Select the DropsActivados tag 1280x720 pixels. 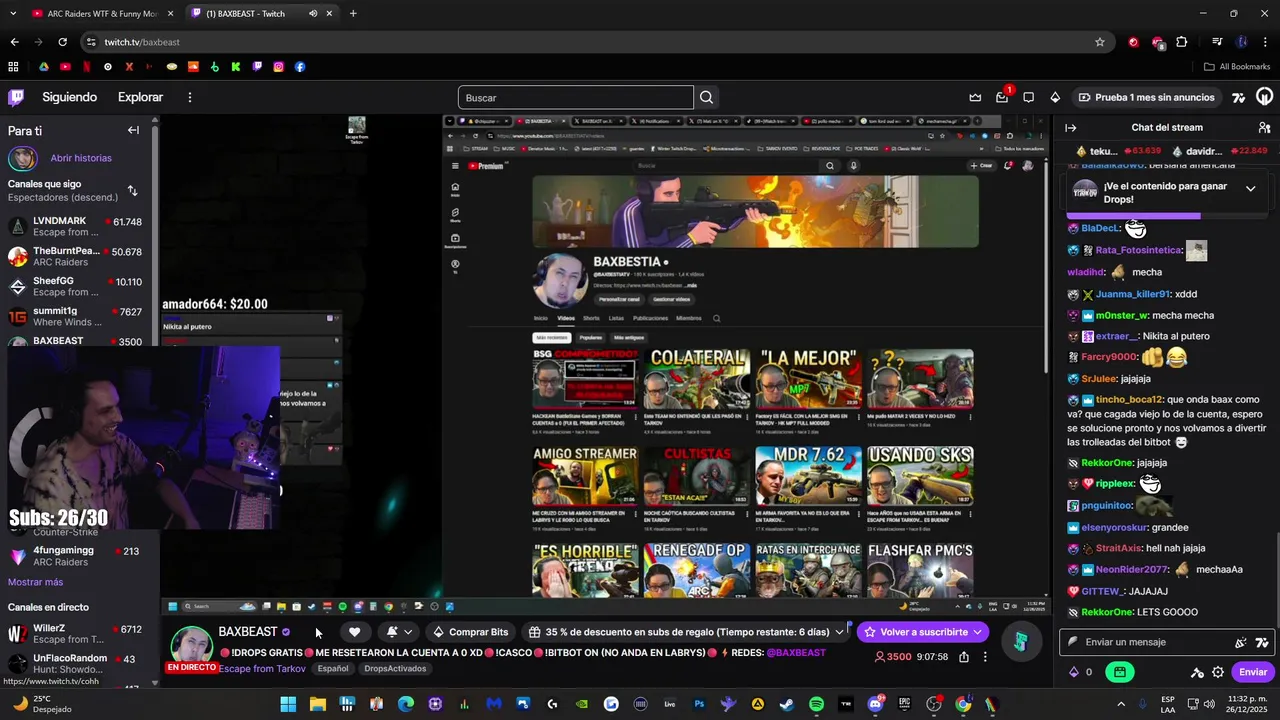coord(395,669)
